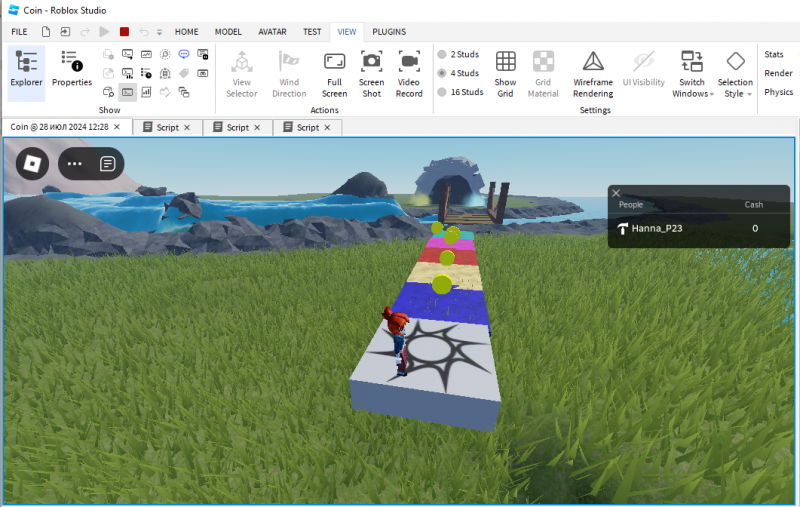Switch to the MODEL ribbon tab
The height and width of the screenshot is (507, 800).
click(227, 32)
